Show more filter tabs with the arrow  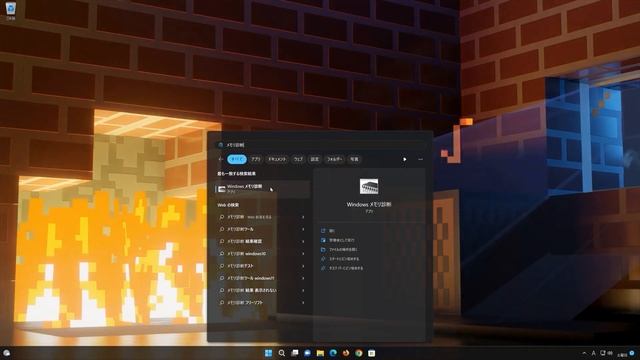pos(404,159)
